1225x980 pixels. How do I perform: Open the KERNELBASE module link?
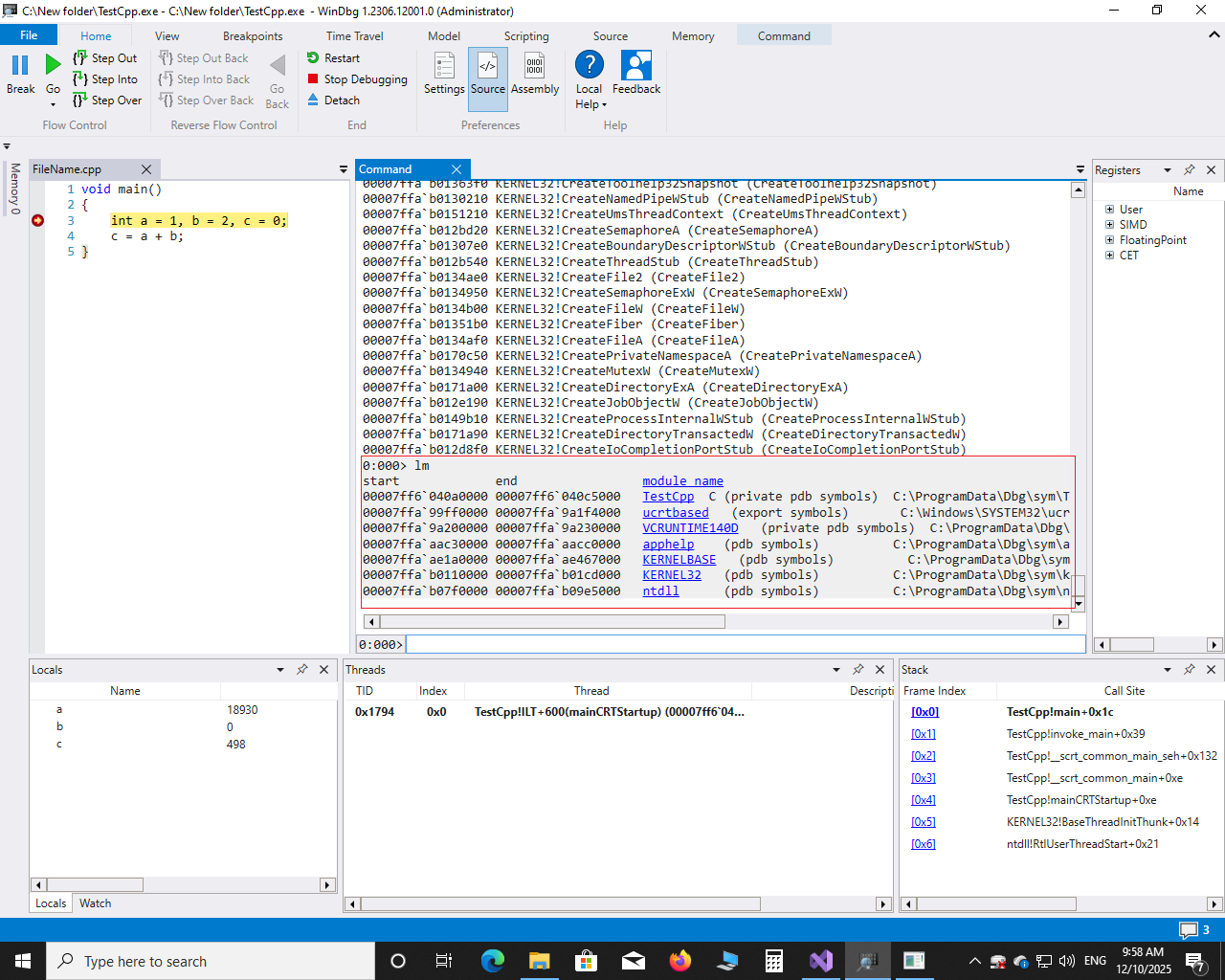(679, 560)
